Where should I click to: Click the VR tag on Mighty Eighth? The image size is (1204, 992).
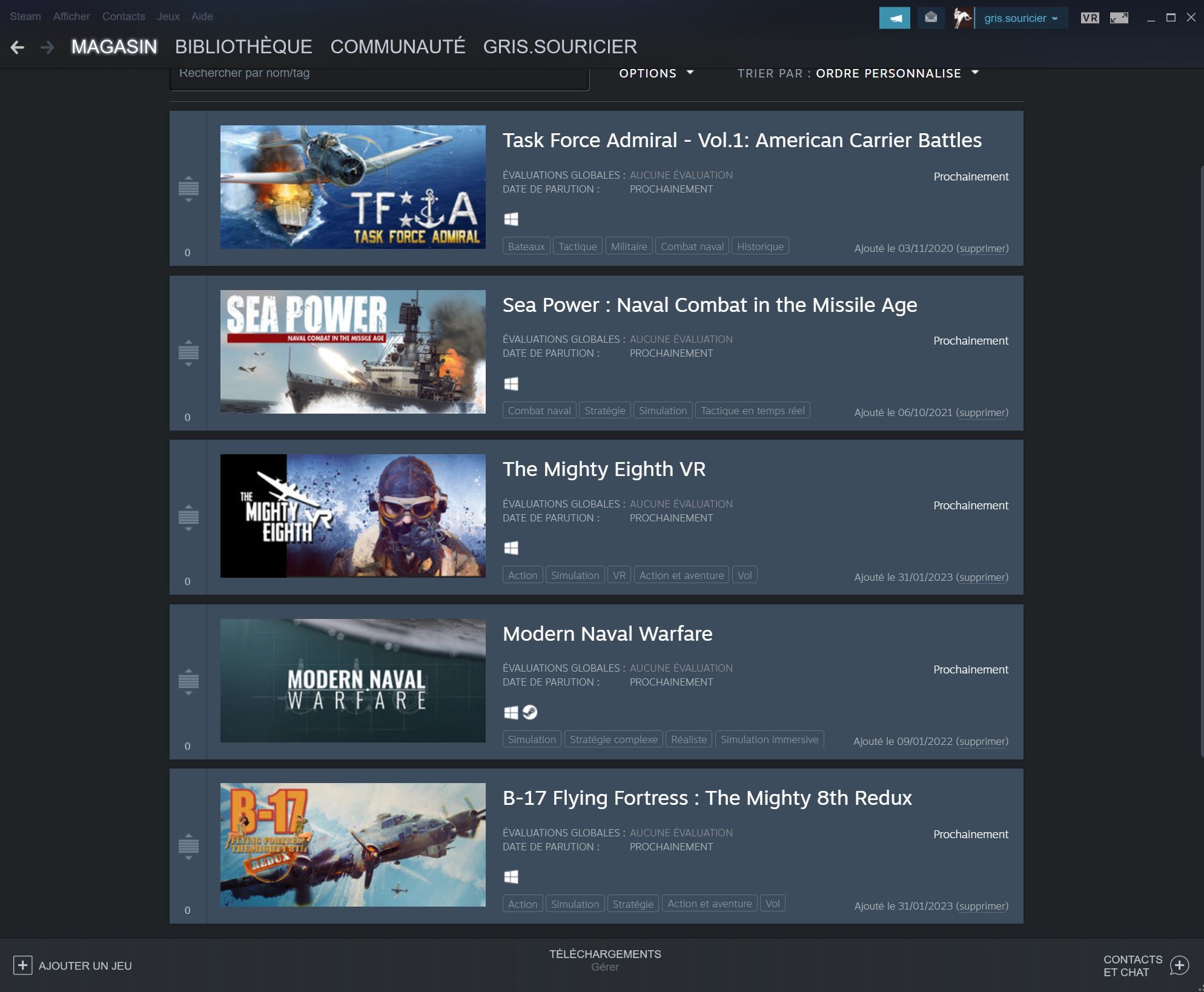point(619,575)
